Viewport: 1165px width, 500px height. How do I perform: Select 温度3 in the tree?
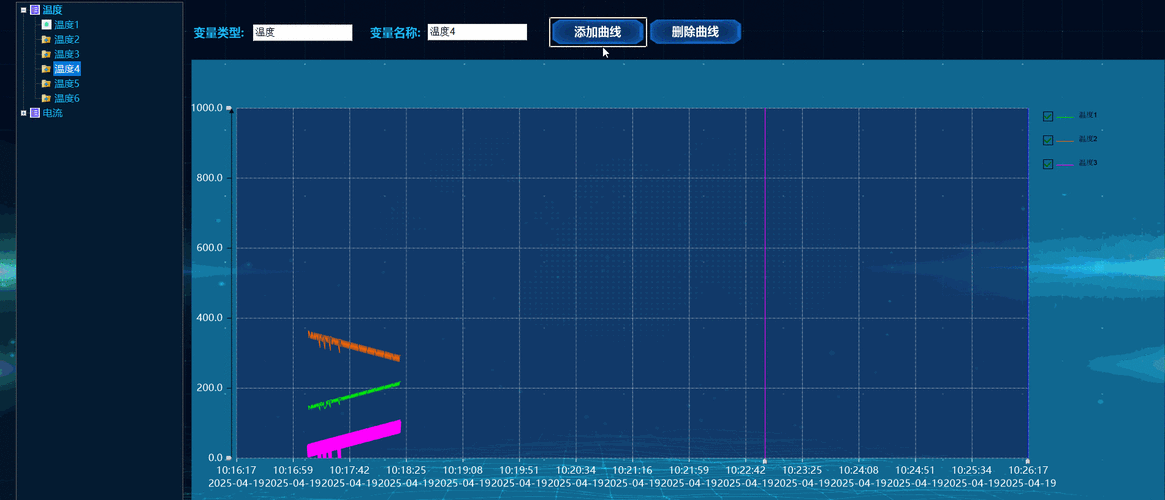[x=67, y=54]
